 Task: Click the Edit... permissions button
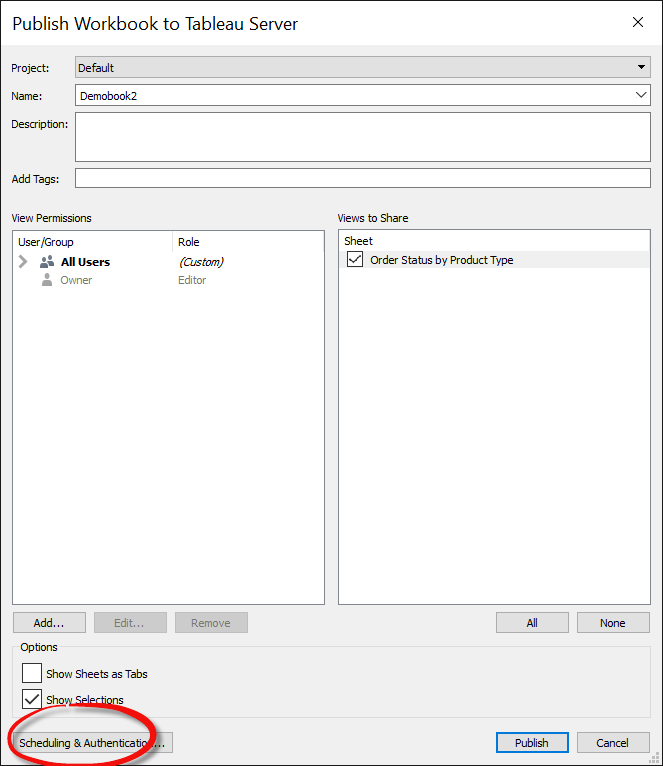click(130, 623)
